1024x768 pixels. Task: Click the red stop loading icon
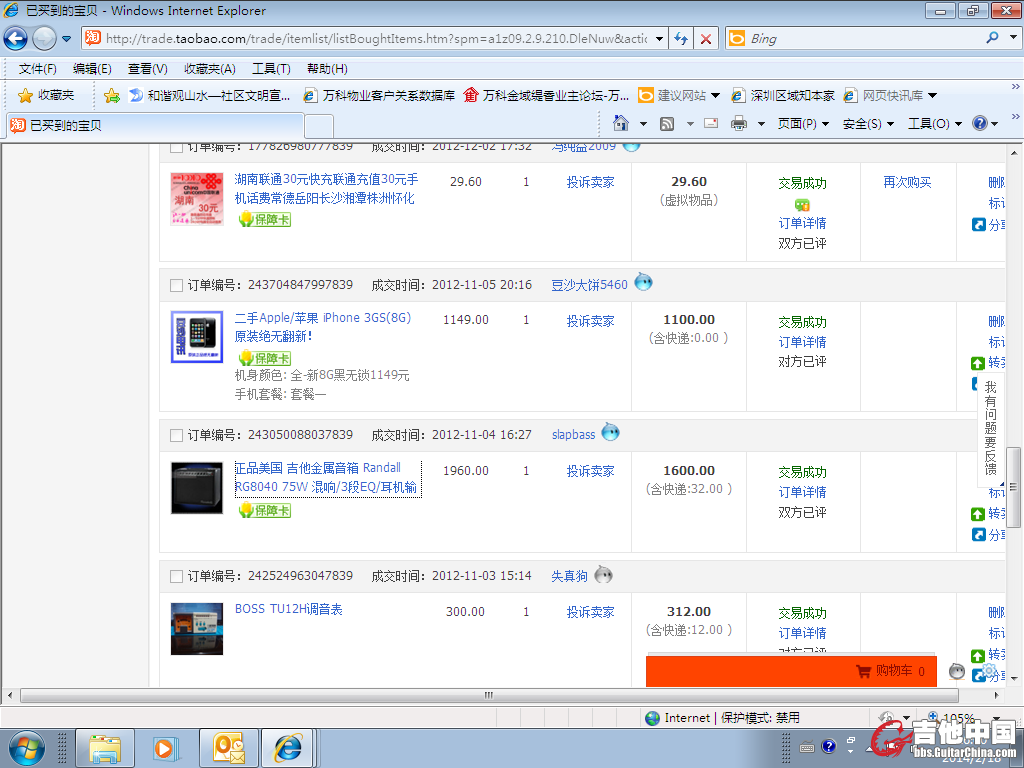(706, 39)
